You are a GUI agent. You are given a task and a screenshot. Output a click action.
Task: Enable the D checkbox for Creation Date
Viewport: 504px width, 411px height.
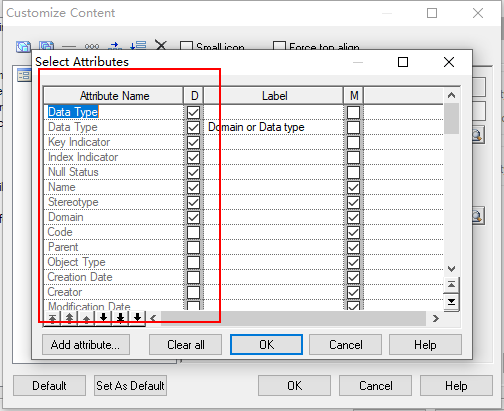click(193, 277)
